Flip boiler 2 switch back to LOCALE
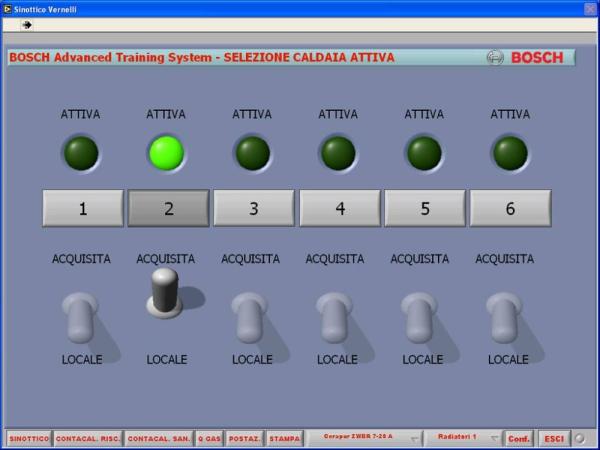Image resolution: width=600 pixels, height=450 pixels. click(x=165, y=293)
